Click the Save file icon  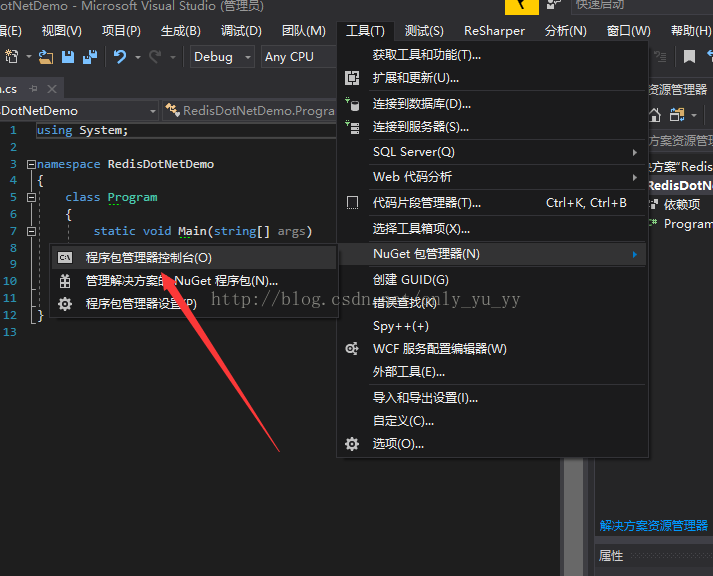pyautogui.click(x=68, y=57)
